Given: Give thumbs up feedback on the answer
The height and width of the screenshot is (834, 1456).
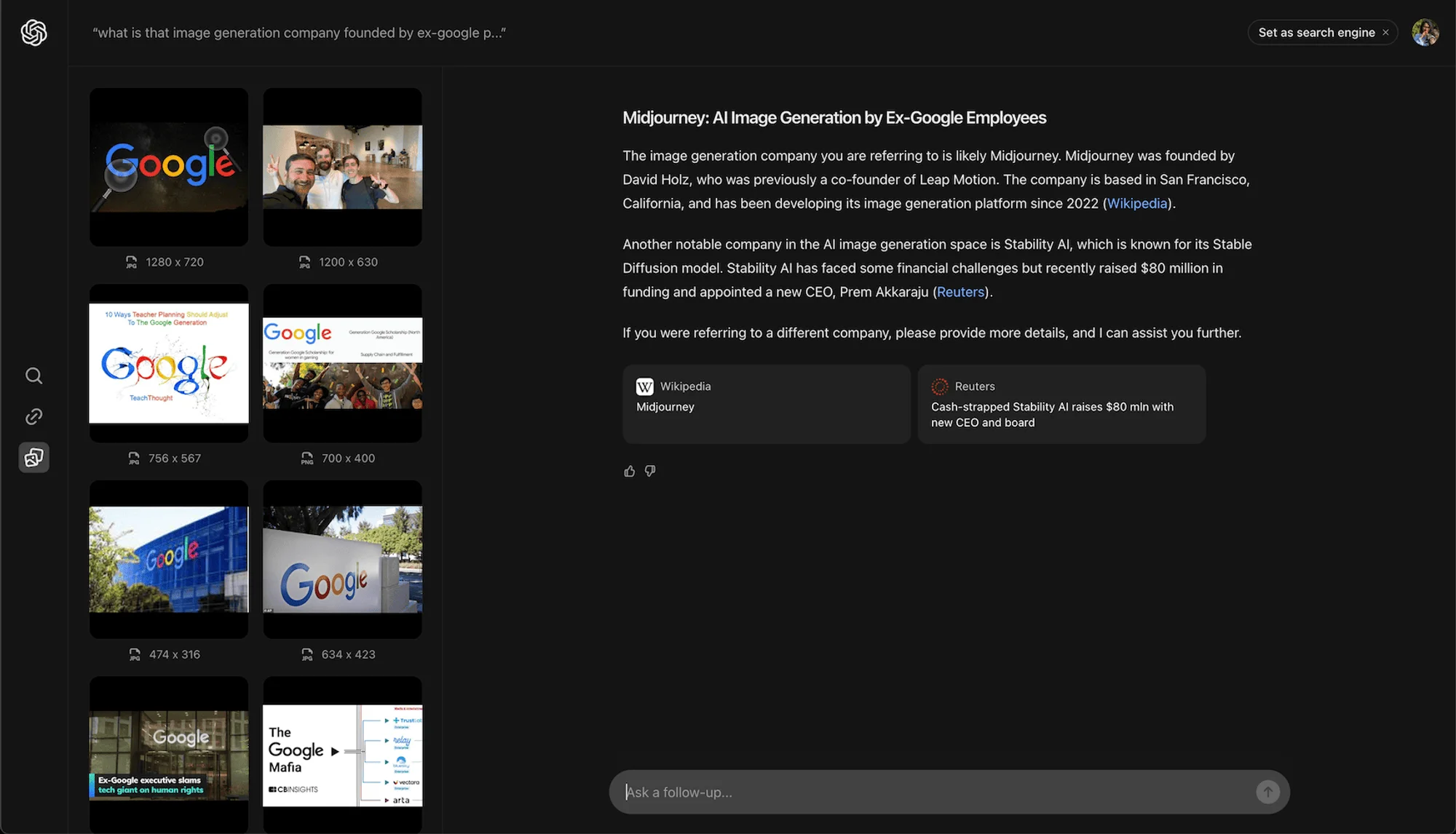Looking at the screenshot, I should pyautogui.click(x=629, y=471).
